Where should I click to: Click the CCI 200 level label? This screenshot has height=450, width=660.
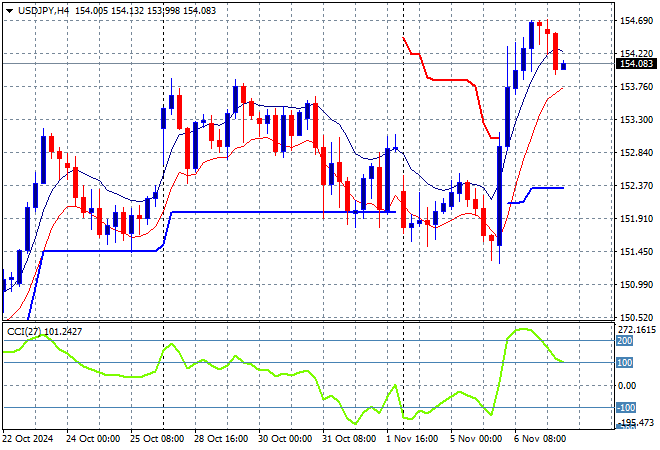625,341
